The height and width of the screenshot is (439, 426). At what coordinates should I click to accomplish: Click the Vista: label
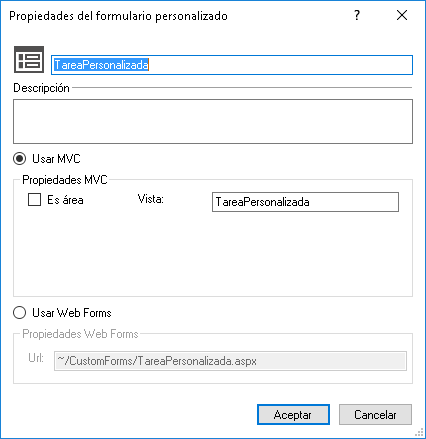coord(151,199)
